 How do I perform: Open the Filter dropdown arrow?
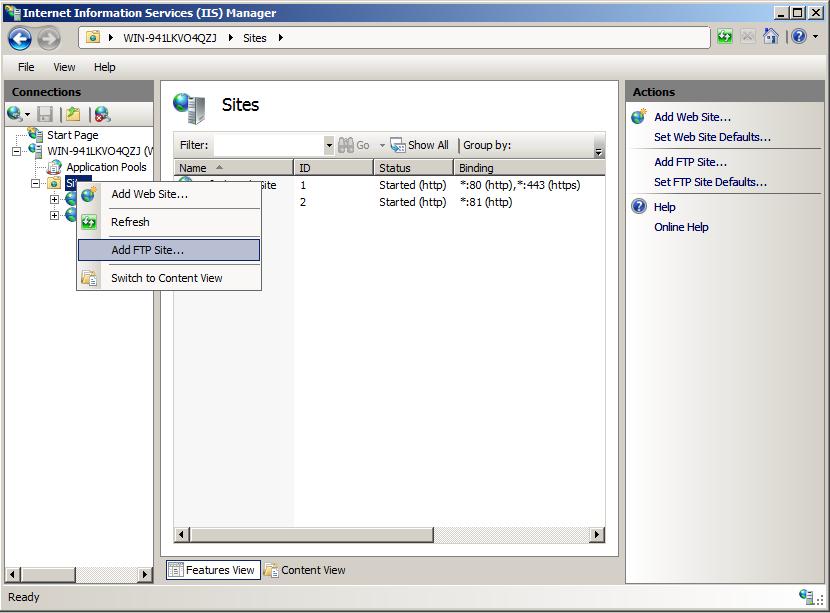coord(330,145)
